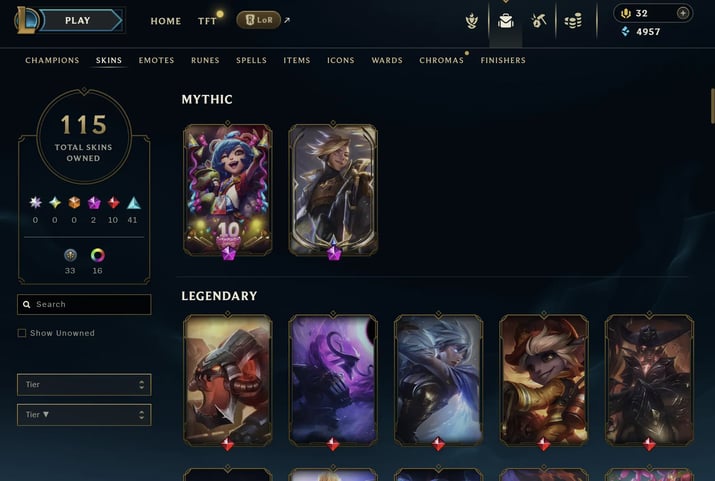Click the Epic teal triangle counter icon
This screenshot has width=715, height=481.
133,203
